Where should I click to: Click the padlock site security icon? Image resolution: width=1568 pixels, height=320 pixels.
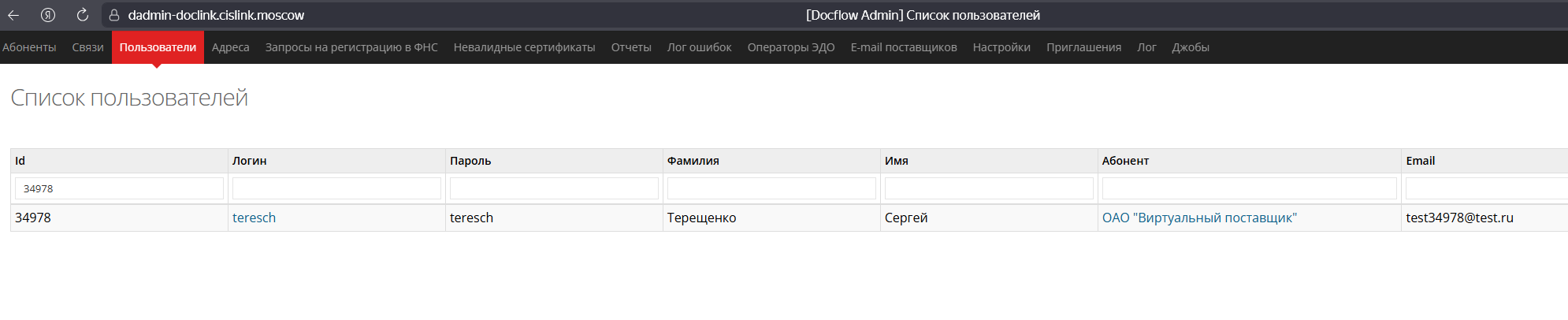tap(114, 15)
